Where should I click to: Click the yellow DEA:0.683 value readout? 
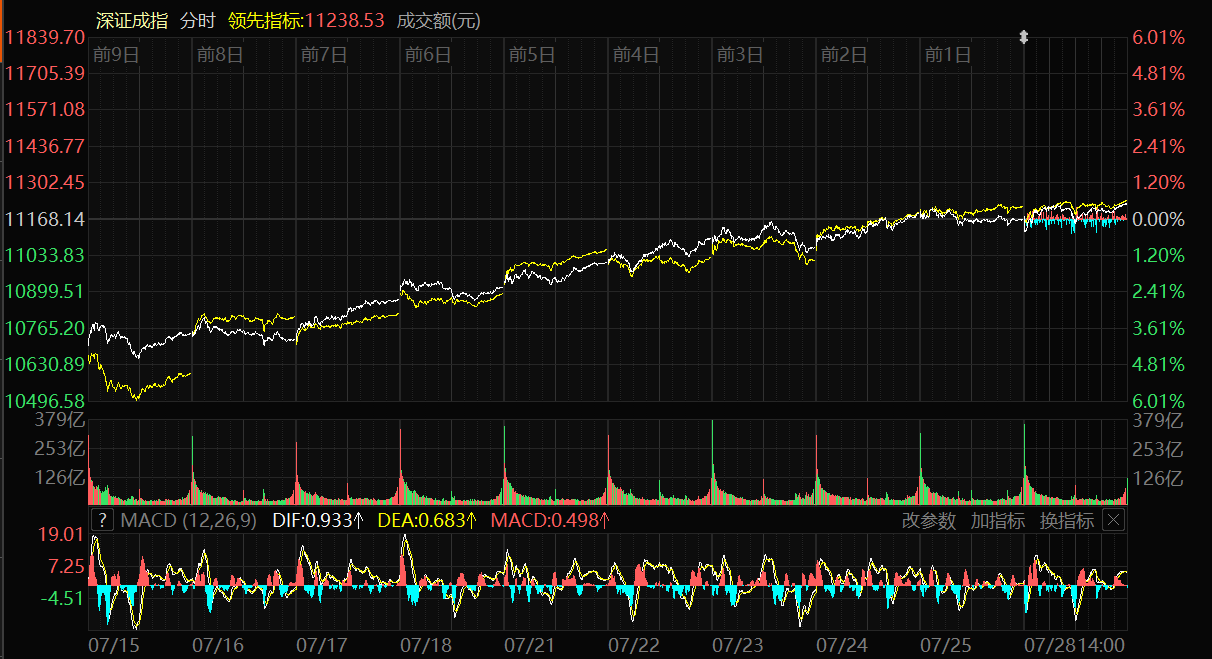[x=427, y=521]
